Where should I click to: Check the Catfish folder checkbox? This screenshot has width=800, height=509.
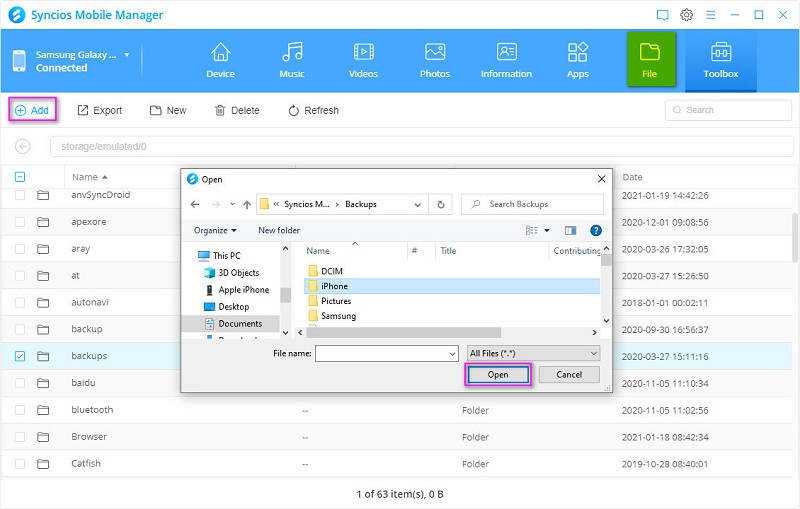click(20, 464)
